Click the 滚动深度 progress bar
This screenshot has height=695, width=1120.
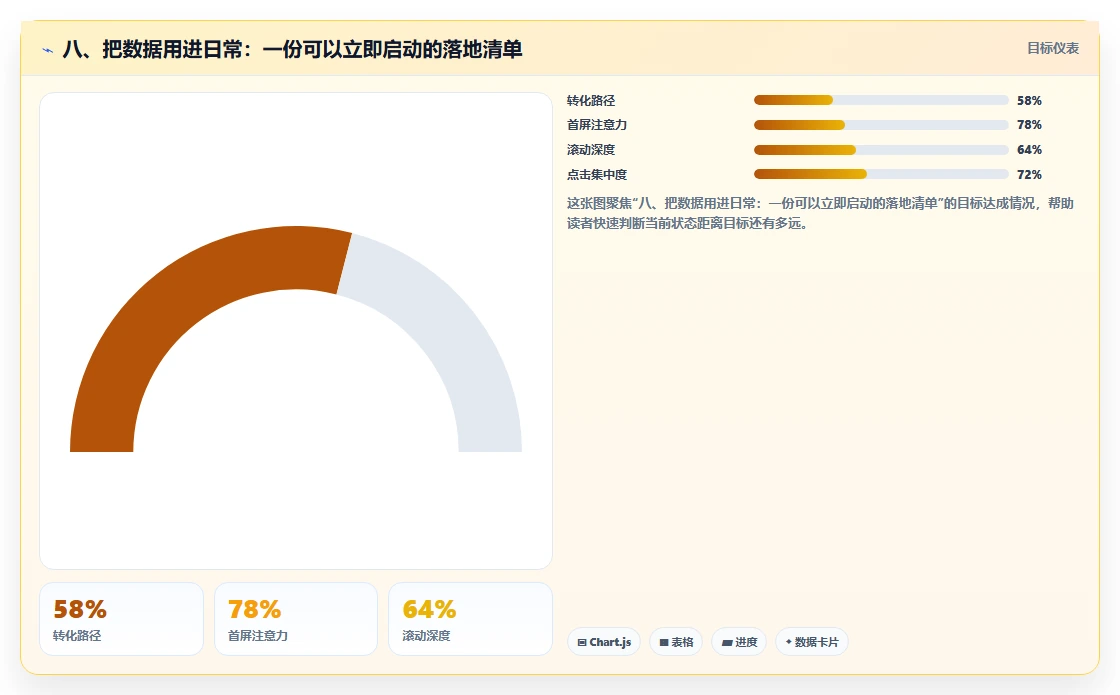click(881, 150)
